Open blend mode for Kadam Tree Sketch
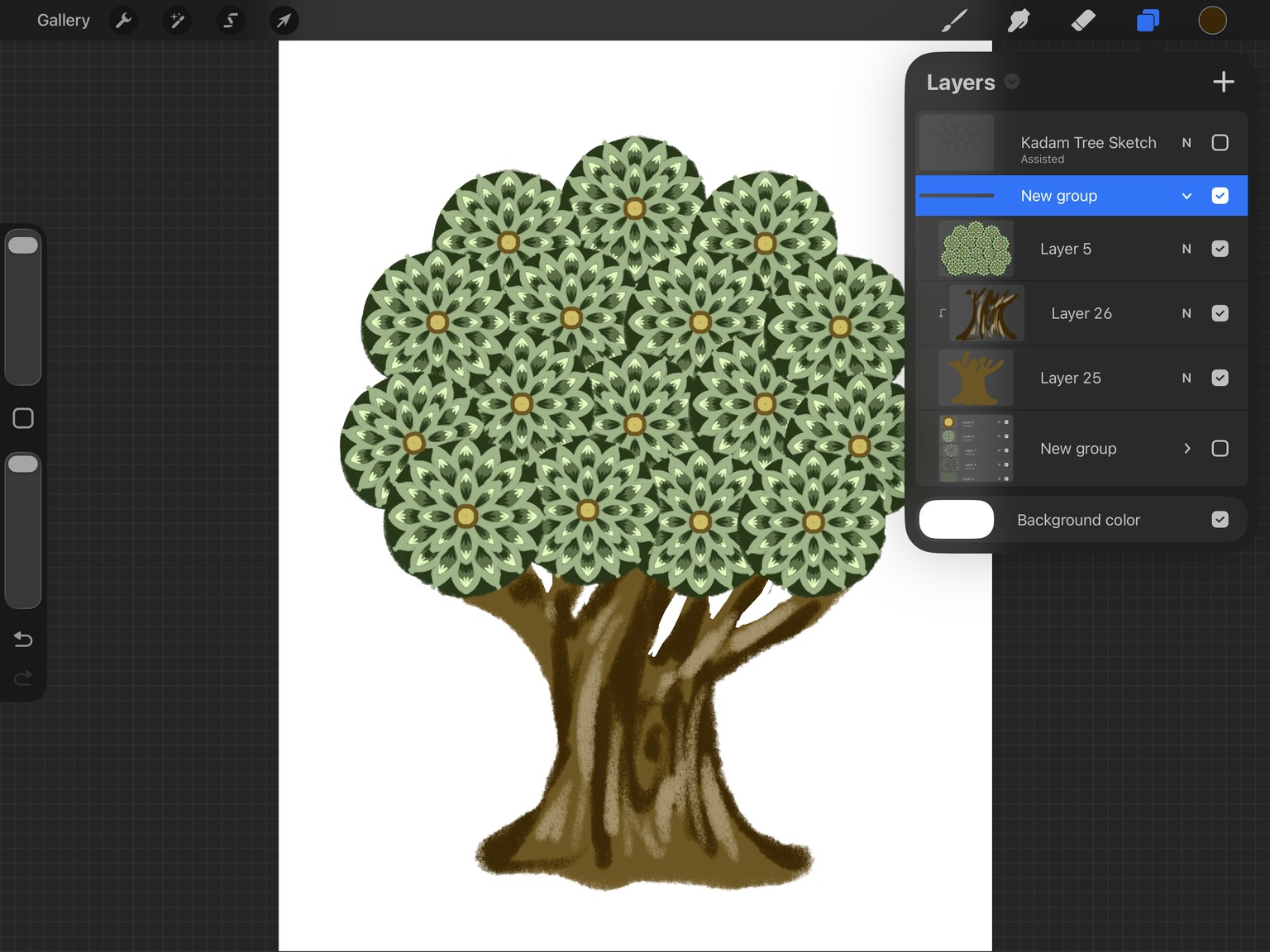The height and width of the screenshot is (952, 1270). tap(1186, 142)
